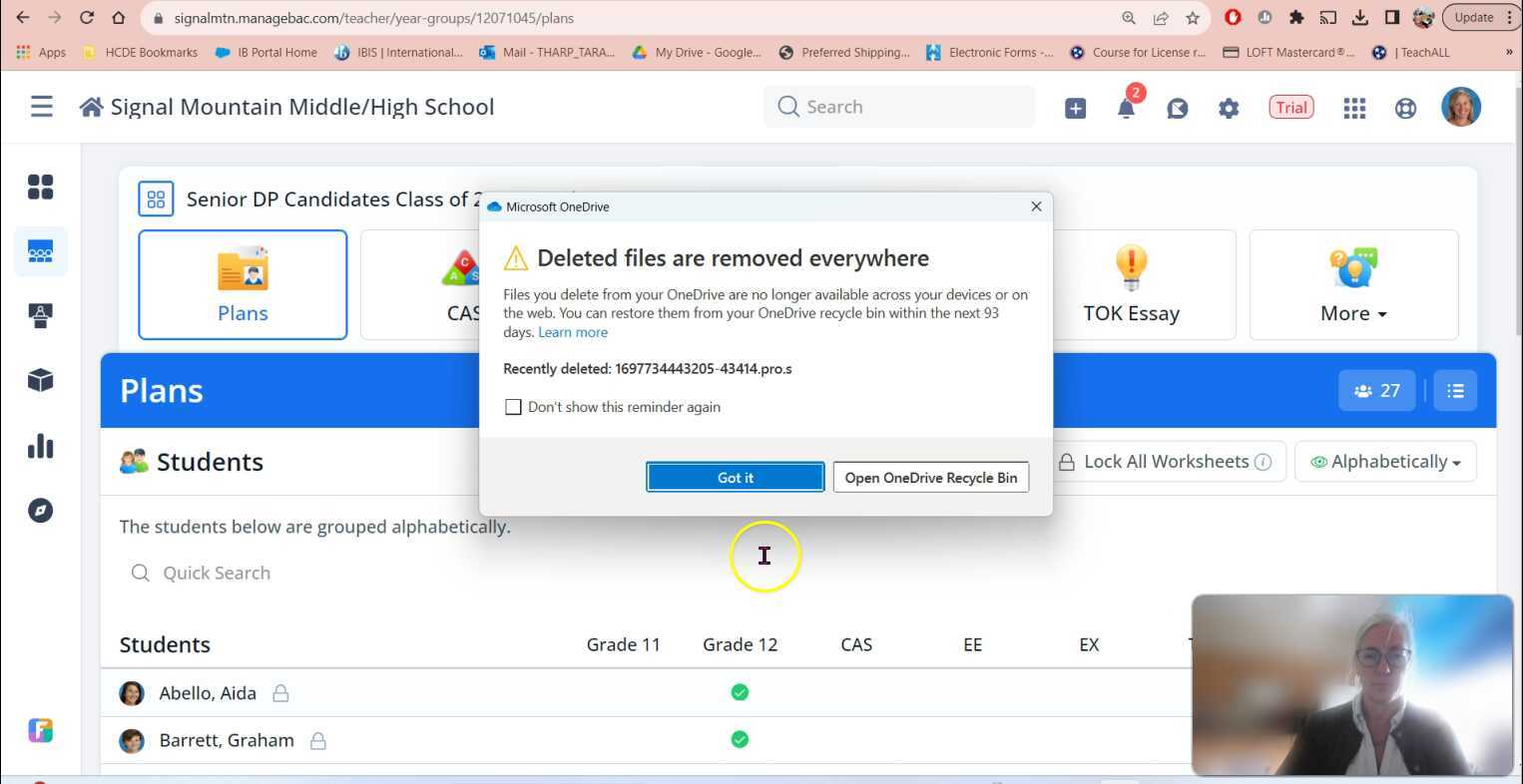Screen dimensions: 1523x784
Task: Click the page zoom magnifier icon
Action: (1129, 18)
